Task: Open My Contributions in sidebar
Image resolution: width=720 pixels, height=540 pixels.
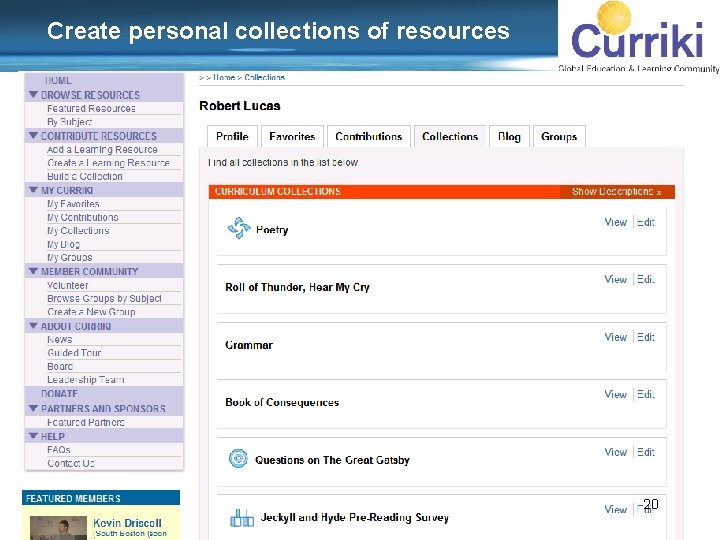Action: tap(83, 217)
